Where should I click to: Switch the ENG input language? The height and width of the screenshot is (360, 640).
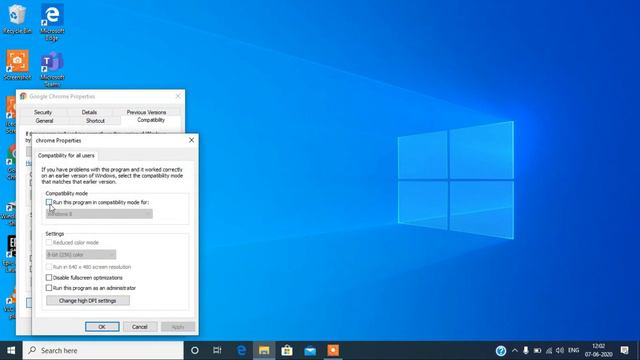coord(573,350)
